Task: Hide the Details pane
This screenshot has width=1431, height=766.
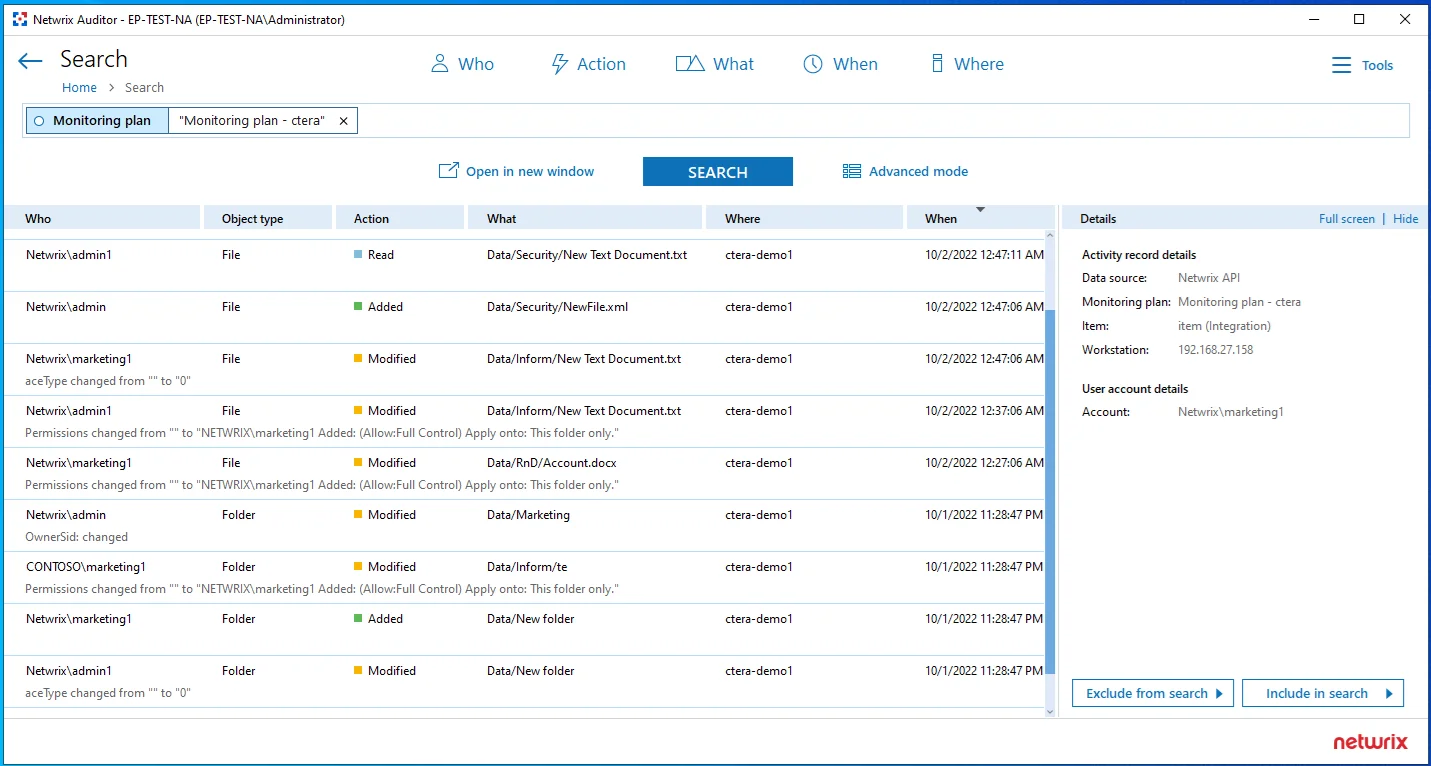Action: (1406, 219)
